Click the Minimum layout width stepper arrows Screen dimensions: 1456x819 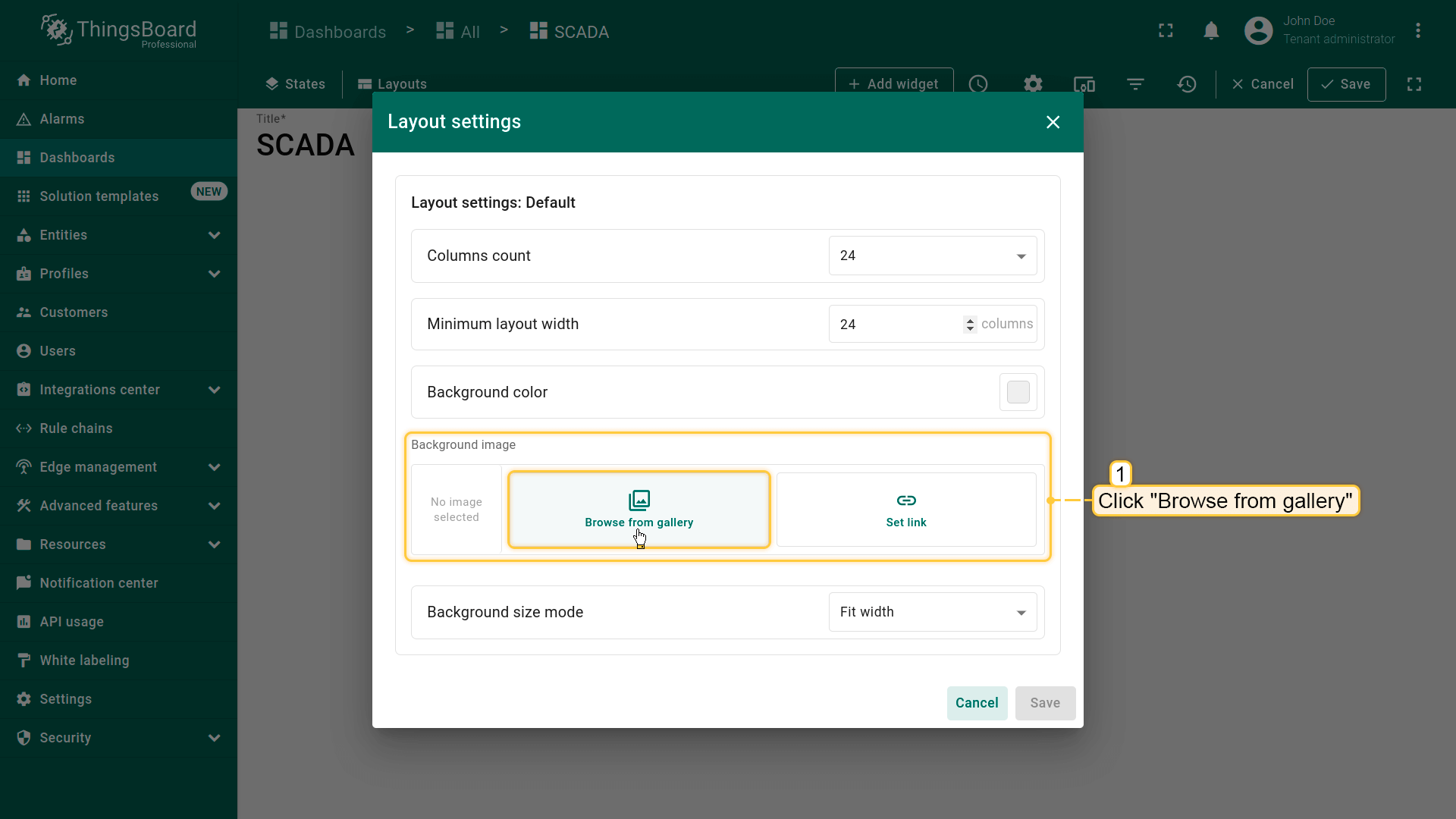[x=970, y=325]
